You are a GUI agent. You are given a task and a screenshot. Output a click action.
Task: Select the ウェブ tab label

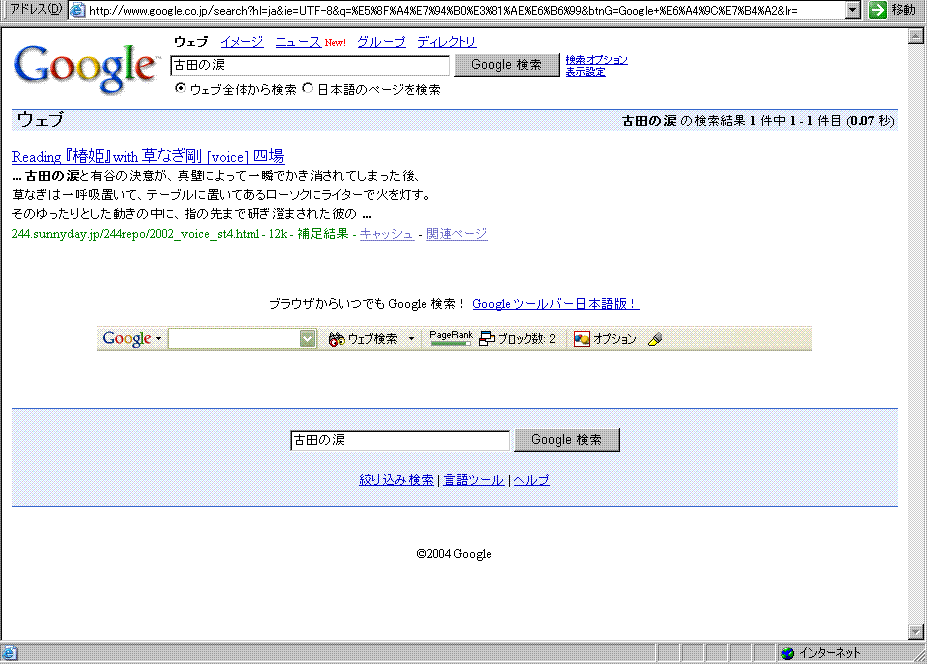pos(191,41)
